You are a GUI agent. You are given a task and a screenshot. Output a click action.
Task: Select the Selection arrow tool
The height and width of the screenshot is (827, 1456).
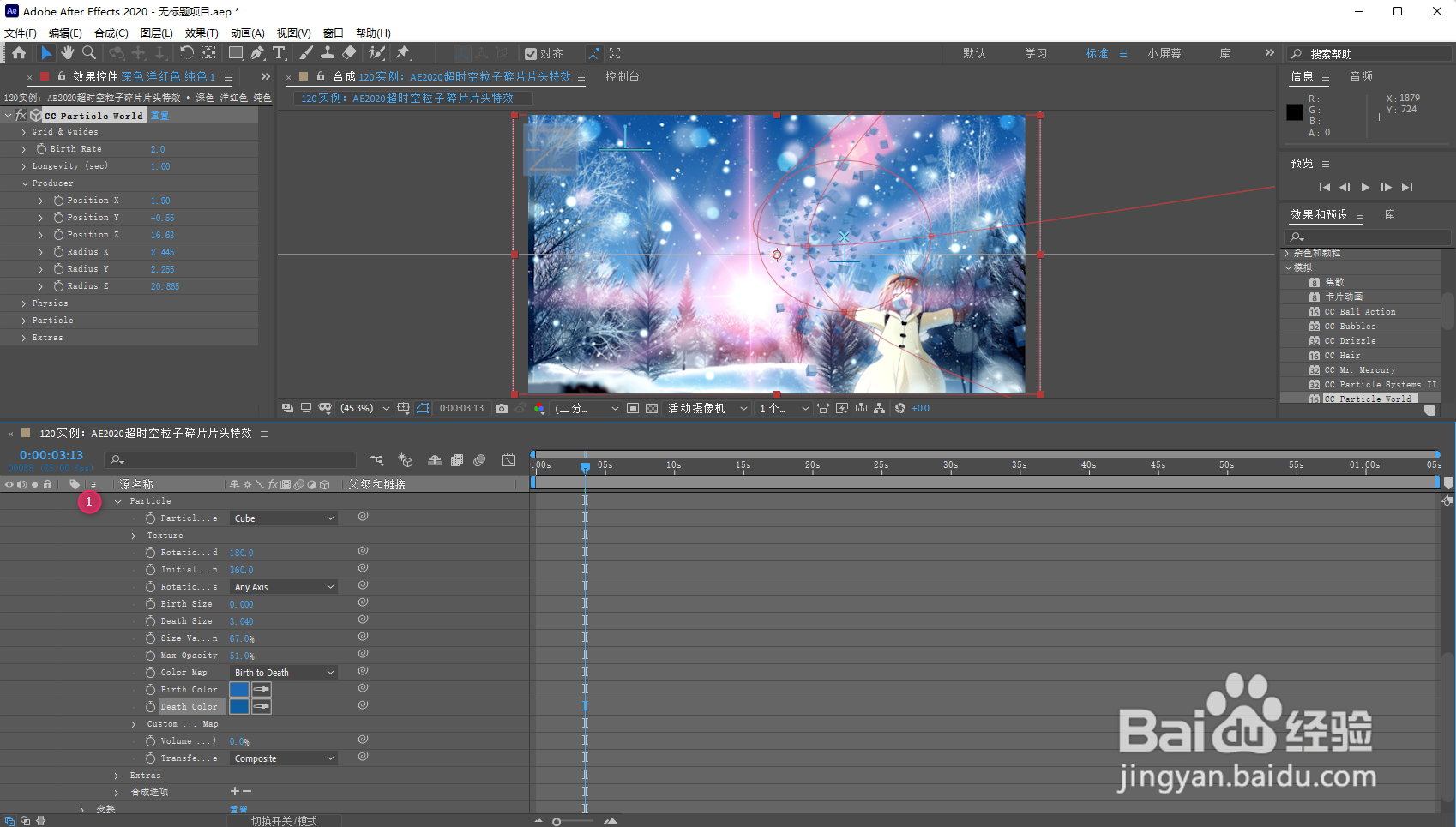(x=46, y=53)
